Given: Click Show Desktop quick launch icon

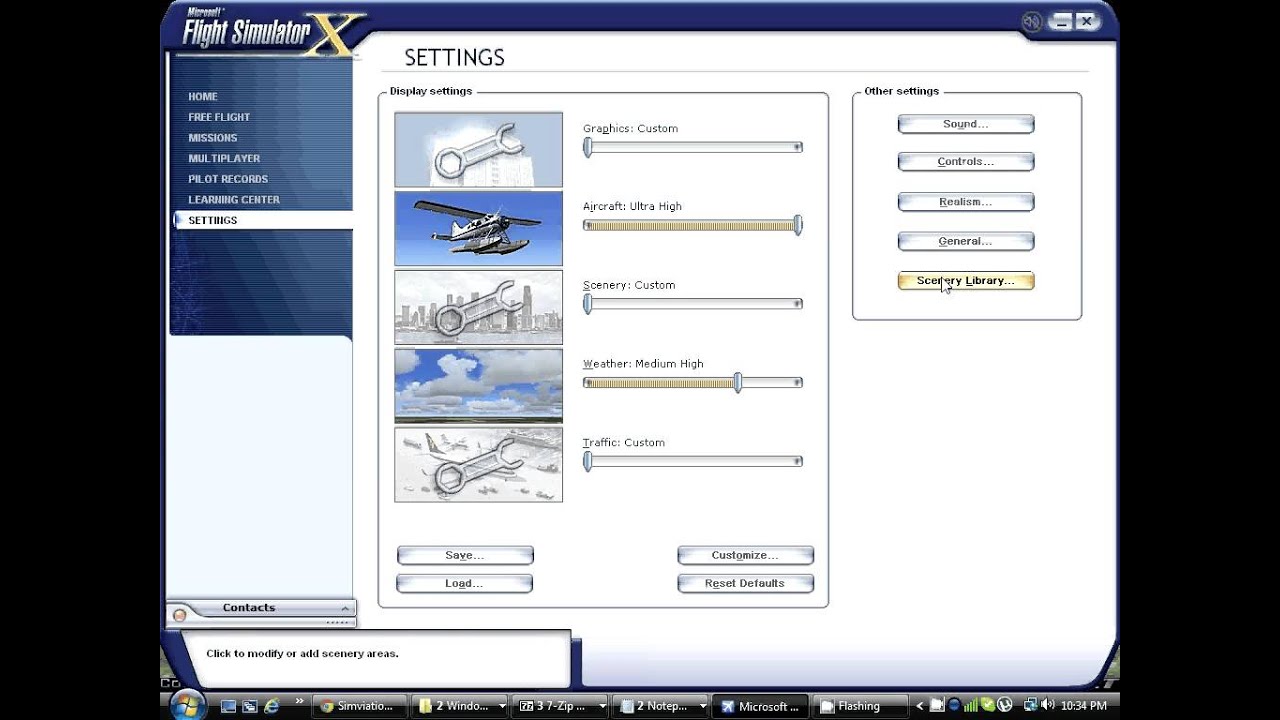Looking at the screenshot, I should [228, 706].
